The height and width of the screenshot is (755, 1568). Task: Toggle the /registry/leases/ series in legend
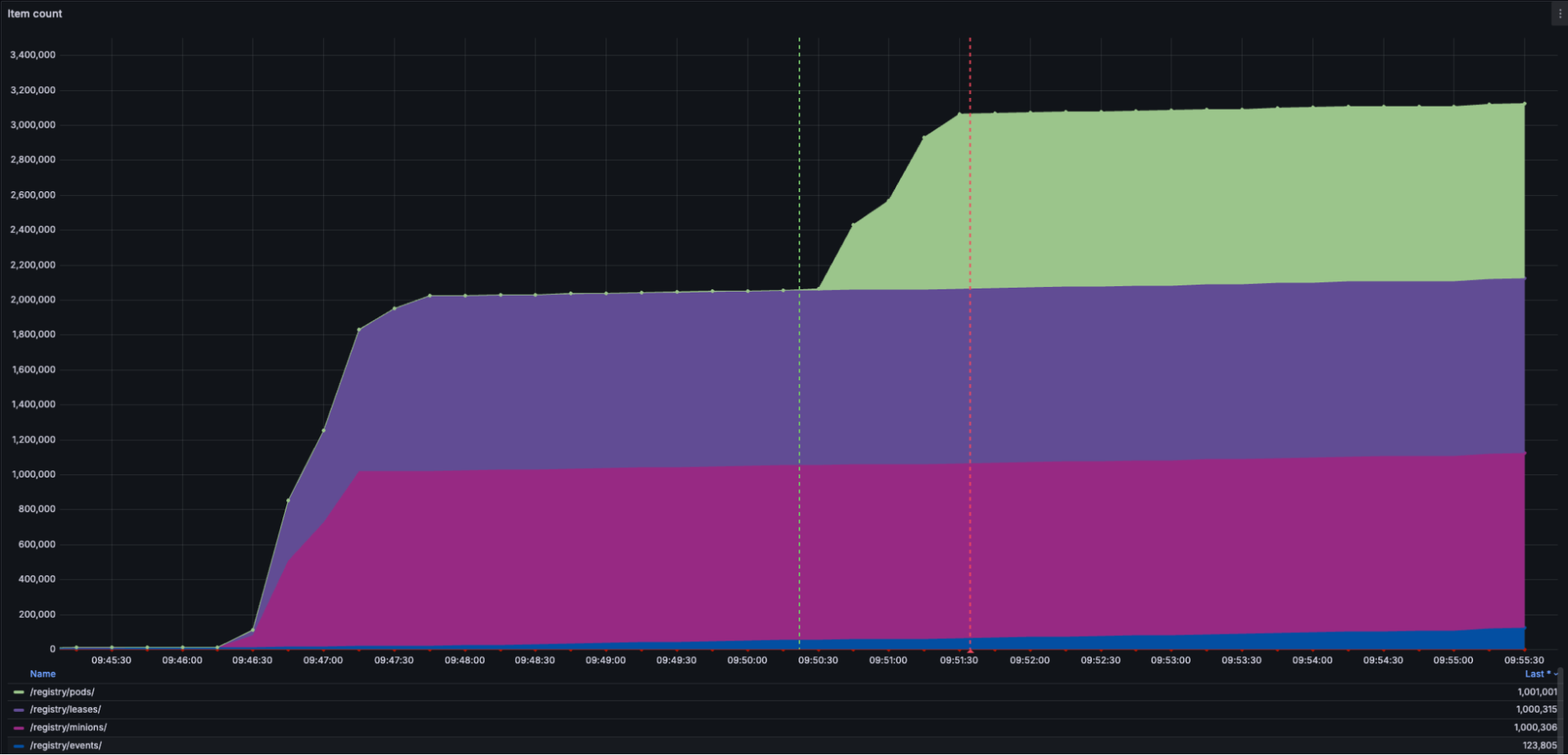66,710
